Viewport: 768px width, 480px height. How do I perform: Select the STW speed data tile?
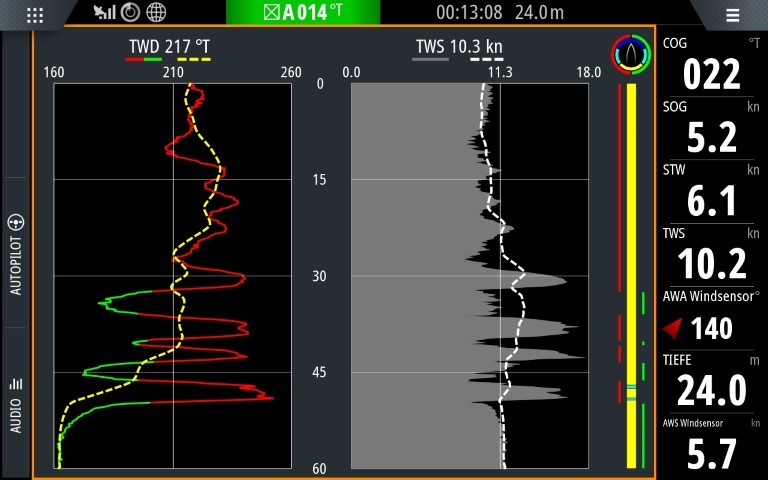pos(711,191)
